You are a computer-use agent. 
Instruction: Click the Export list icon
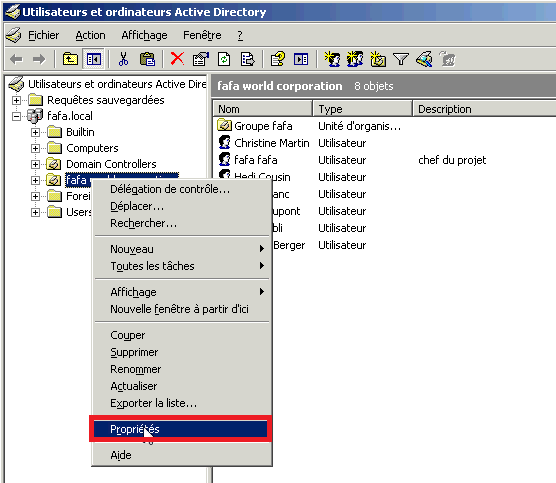click(x=247, y=59)
